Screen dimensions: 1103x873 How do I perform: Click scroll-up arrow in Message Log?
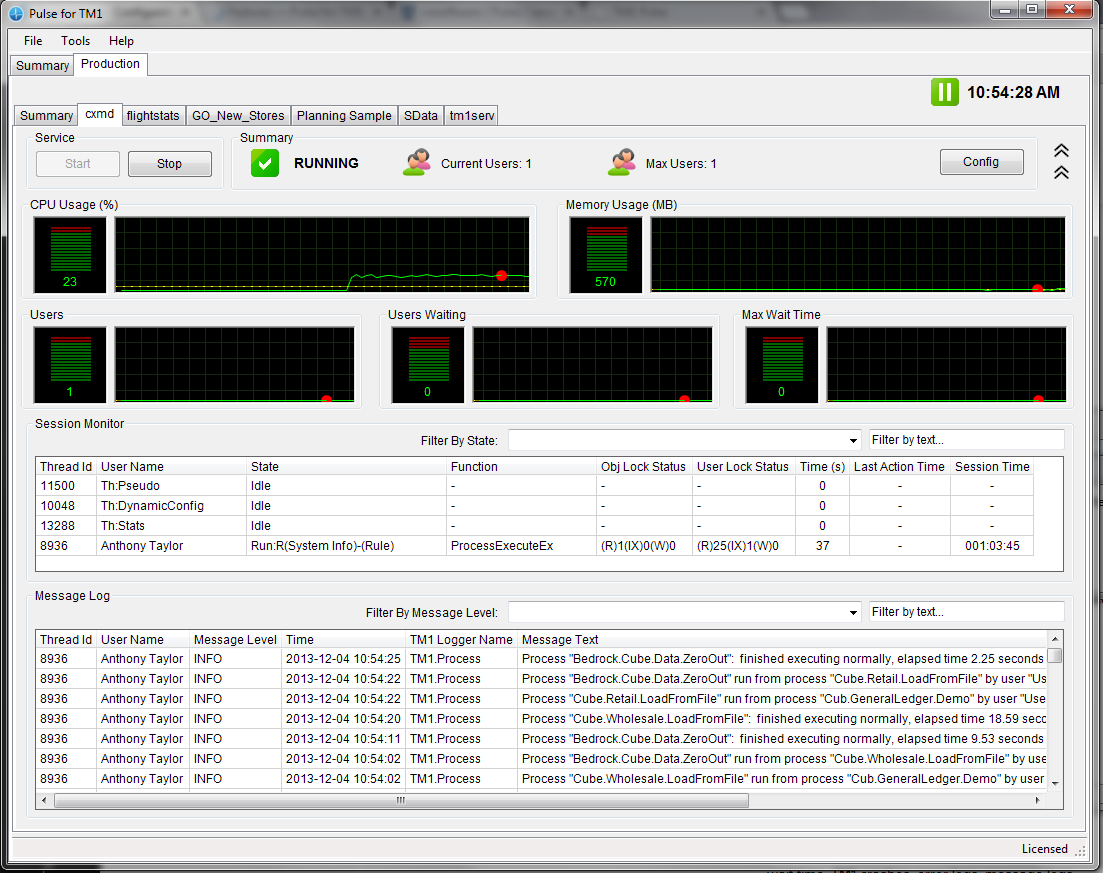click(x=1054, y=638)
